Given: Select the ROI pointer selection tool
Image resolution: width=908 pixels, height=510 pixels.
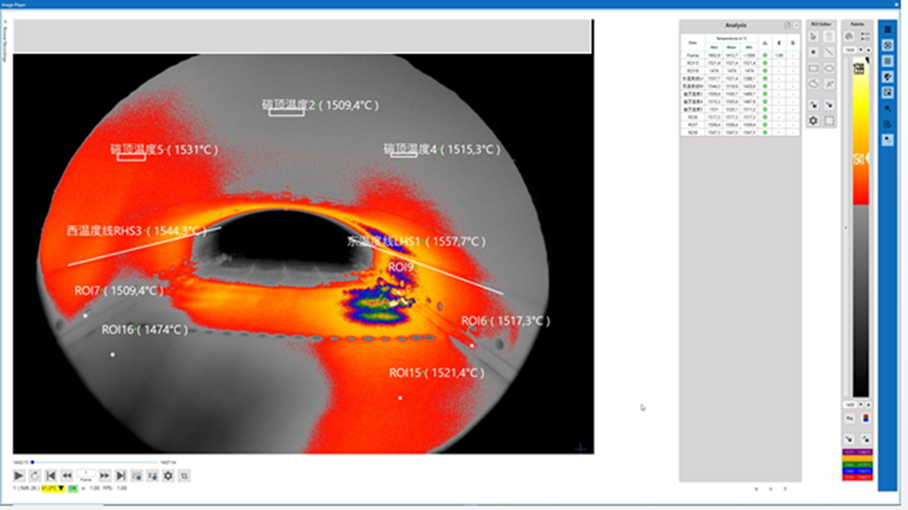Looking at the screenshot, I should pyautogui.click(x=814, y=36).
